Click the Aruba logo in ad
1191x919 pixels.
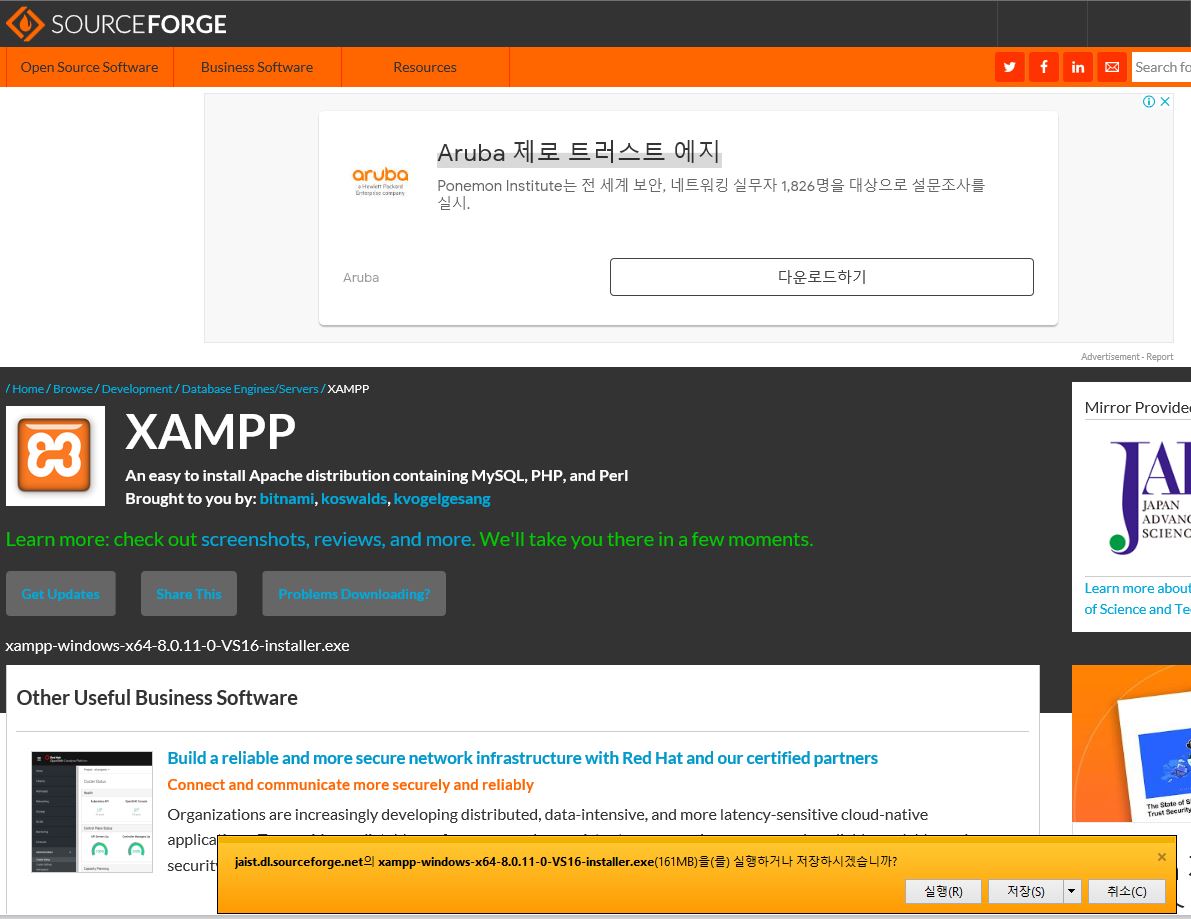tap(380, 182)
